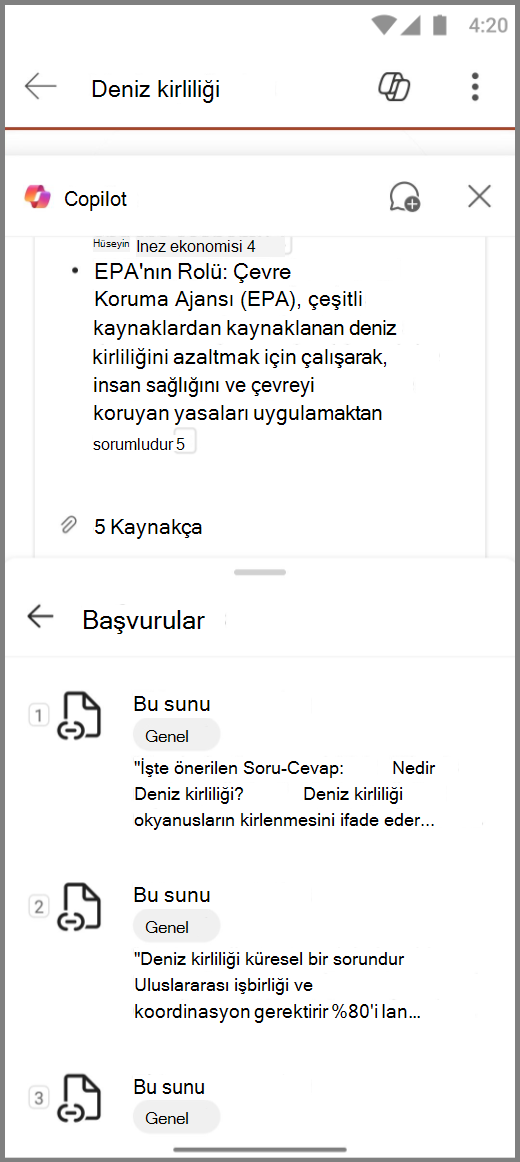The width and height of the screenshot is (520, 1162).
Task: Open the three-dot overflow menu
Action: coord(476,87)
